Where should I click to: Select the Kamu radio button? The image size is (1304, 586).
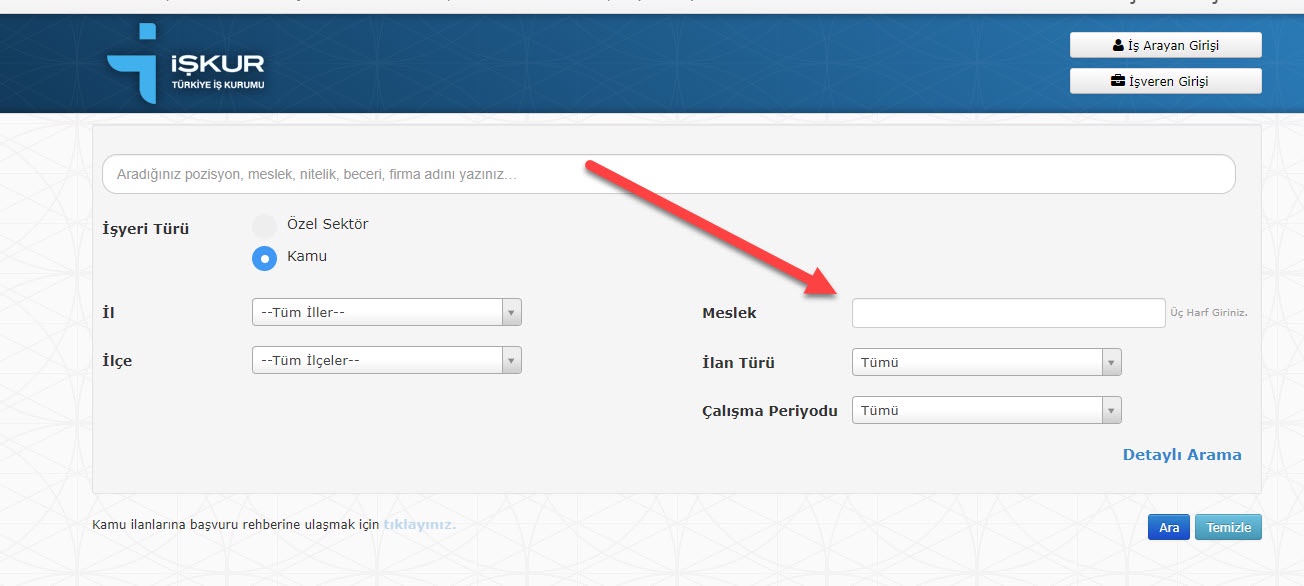click(264, 258)
